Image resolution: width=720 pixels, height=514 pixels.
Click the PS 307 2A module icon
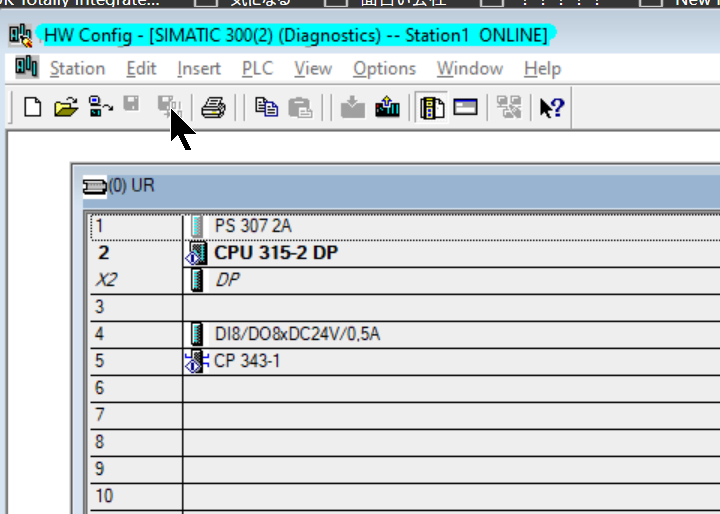coord(197,226)
